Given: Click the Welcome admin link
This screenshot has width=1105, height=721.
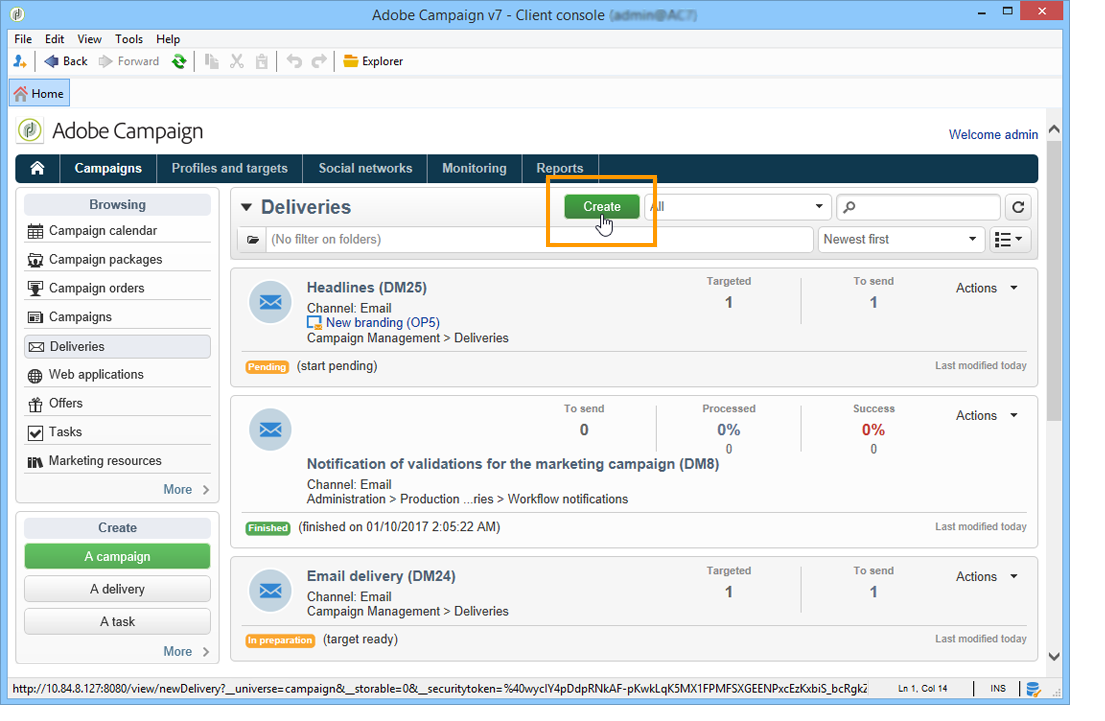Looking at the screenshot, I should click(993, 135).
